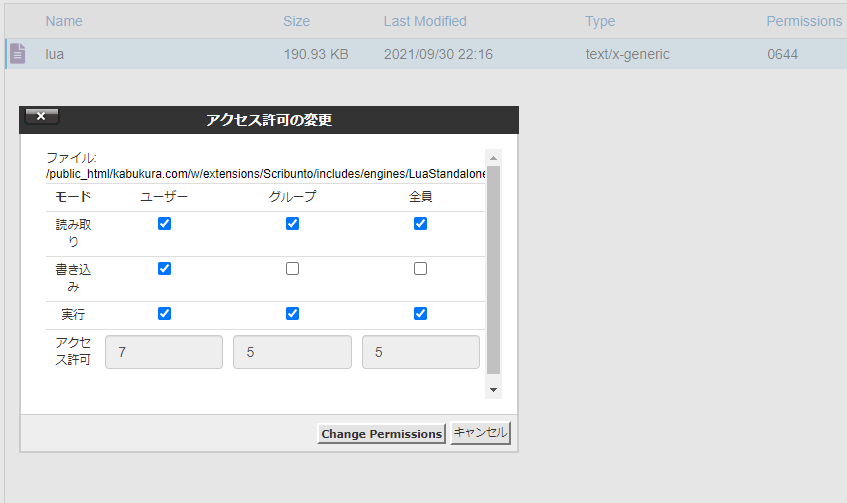Sort files by Last Modified column
847x503 pixels.
pos(424,21)
